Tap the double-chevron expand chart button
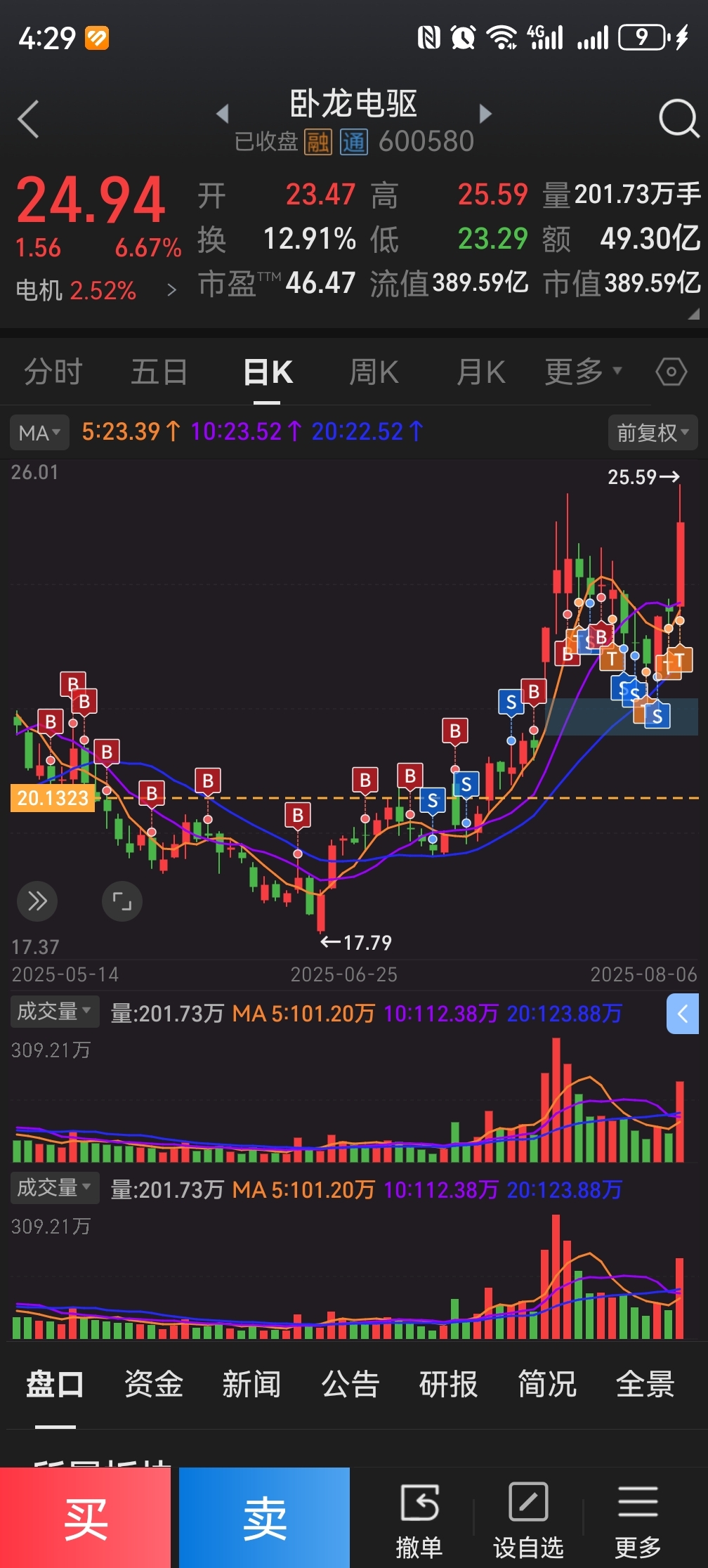Viewport: 708px width, 1568px height. click(x=37, y=901)
